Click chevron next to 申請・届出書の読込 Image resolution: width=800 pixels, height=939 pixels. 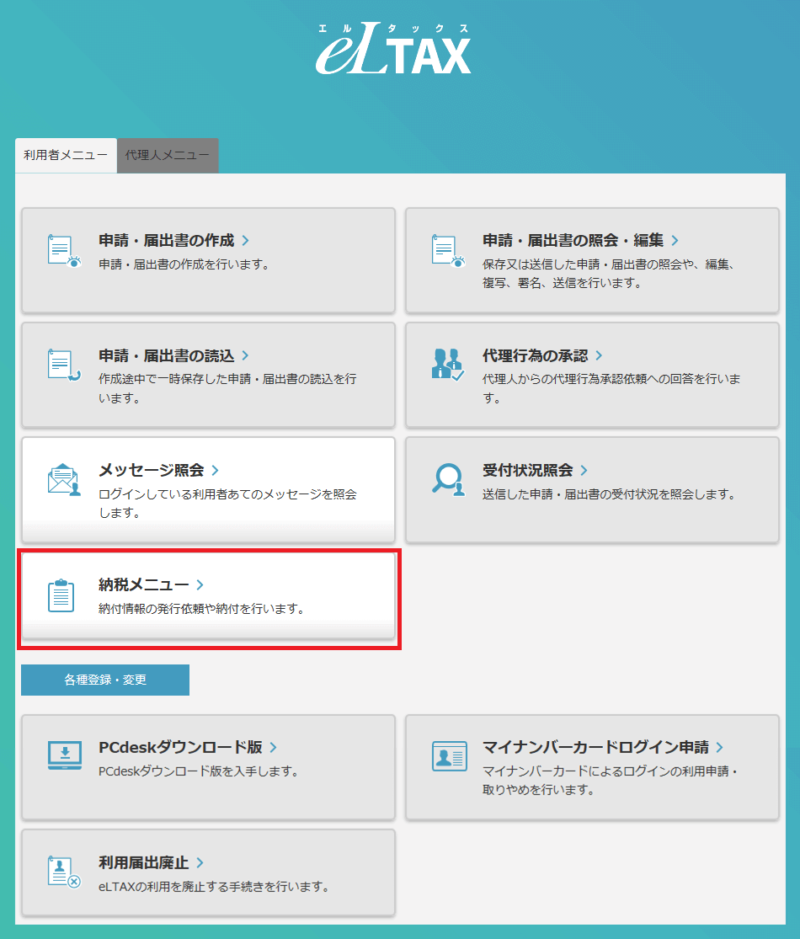[x=246, y=356]
